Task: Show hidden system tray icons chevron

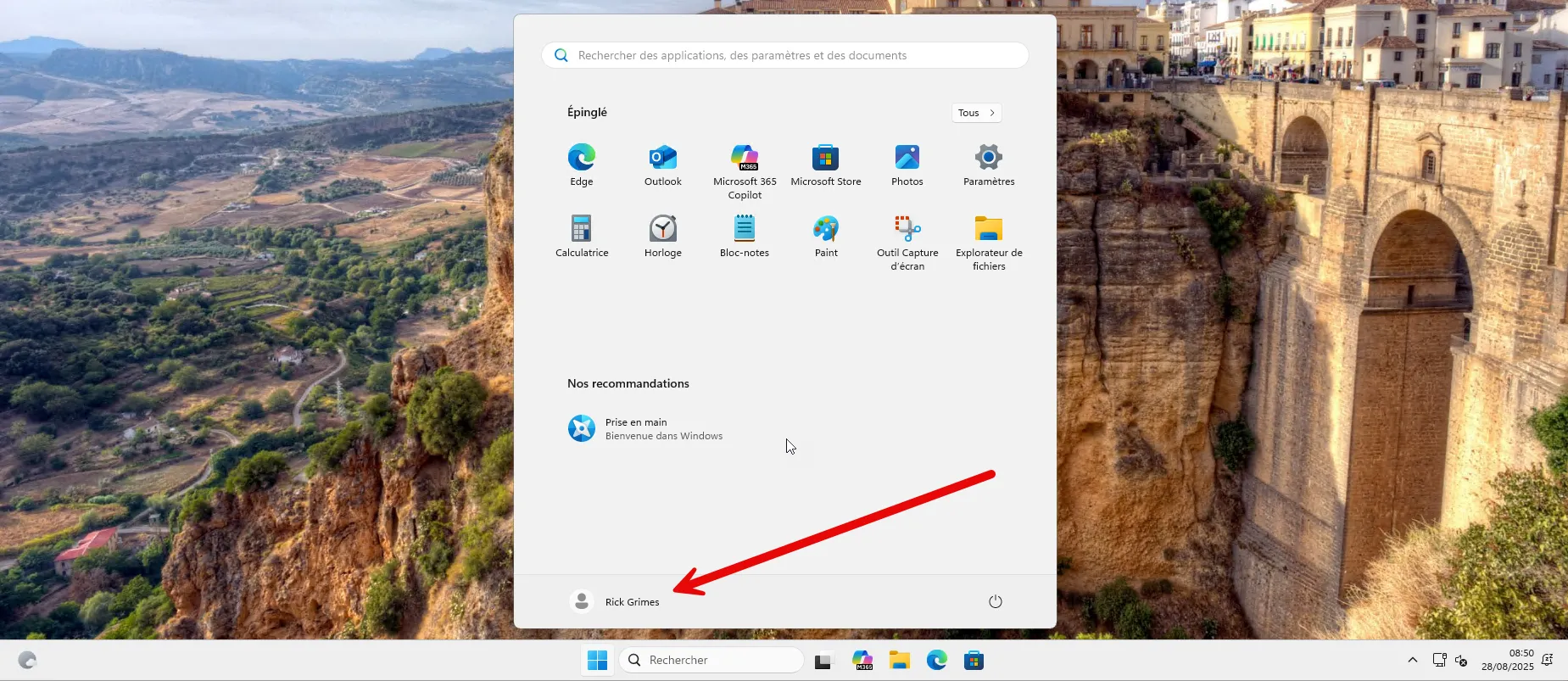Action: click(1412, 660)
